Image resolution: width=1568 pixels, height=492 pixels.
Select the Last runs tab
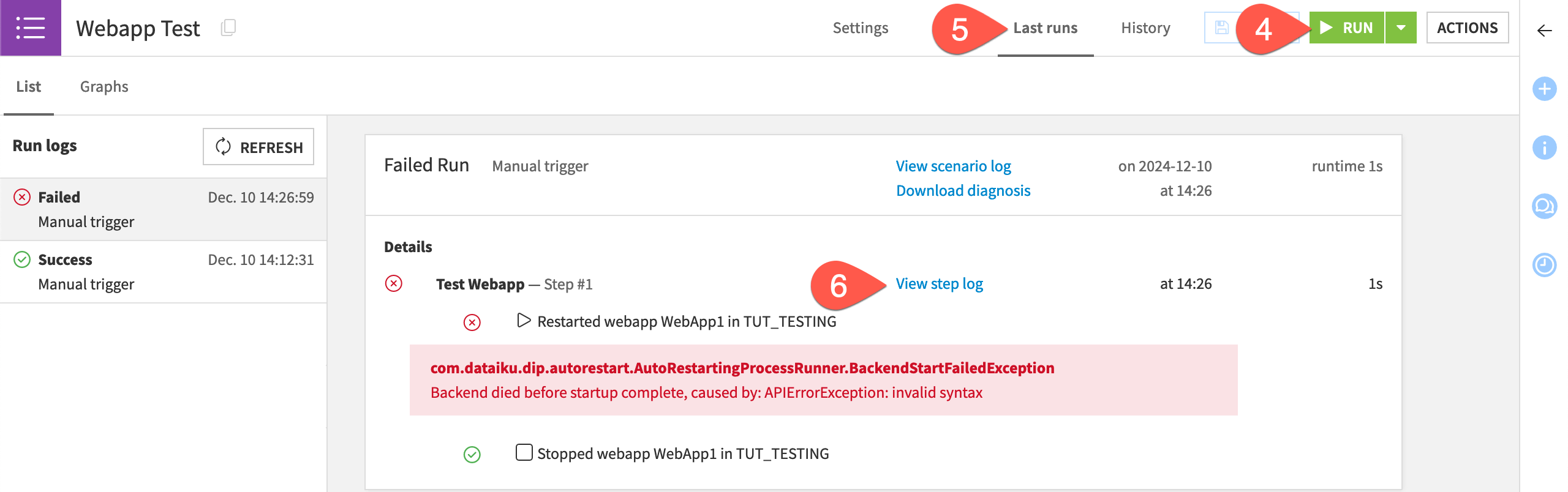[1046, 28]
